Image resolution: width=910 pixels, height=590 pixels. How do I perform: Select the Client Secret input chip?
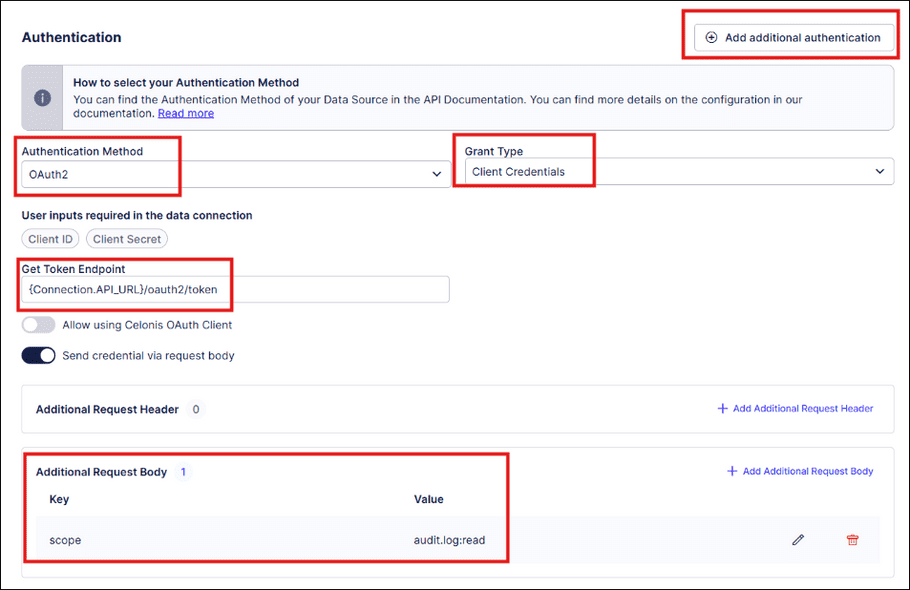tap(126, 238)
